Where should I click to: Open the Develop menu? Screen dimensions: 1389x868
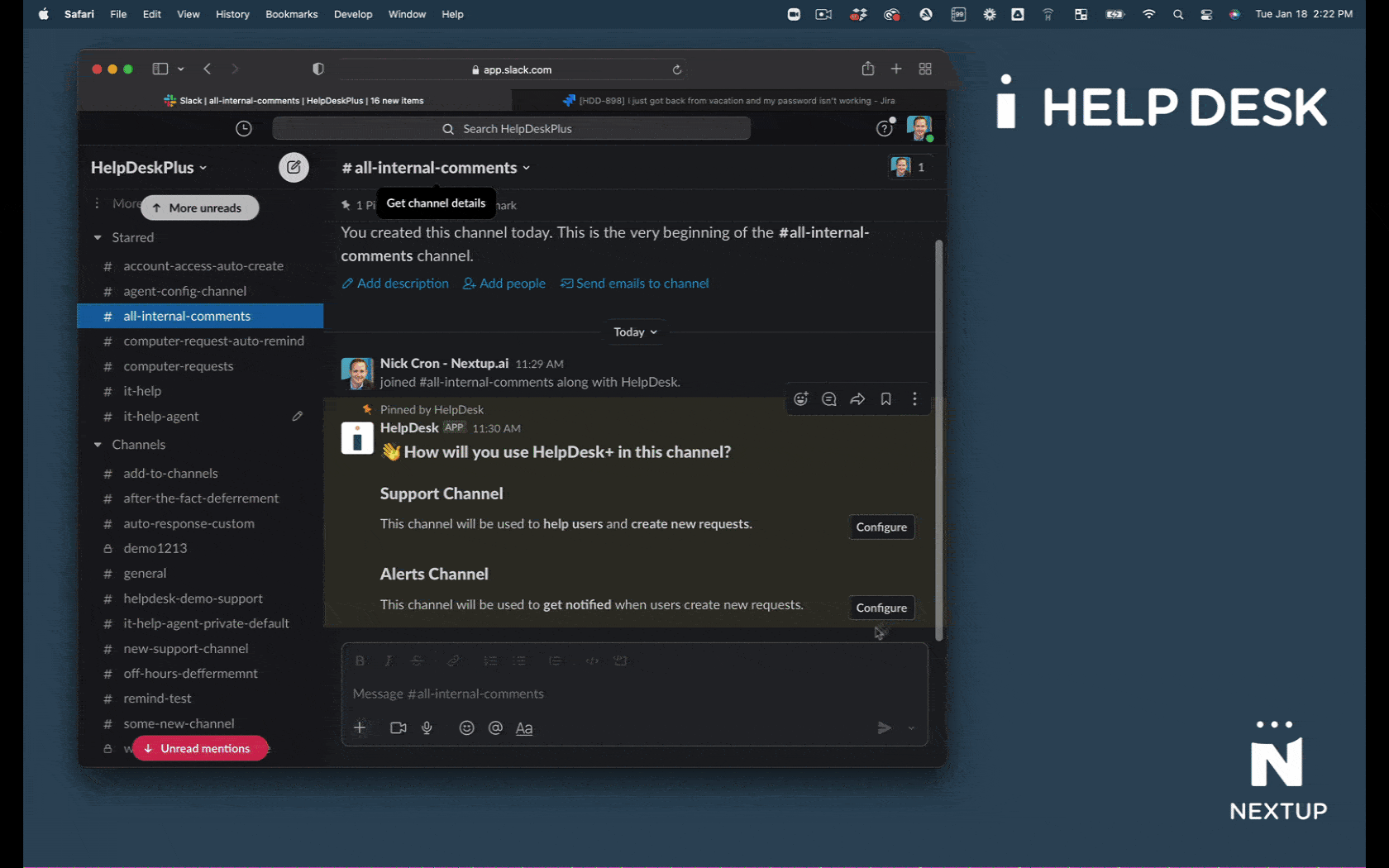353,14
